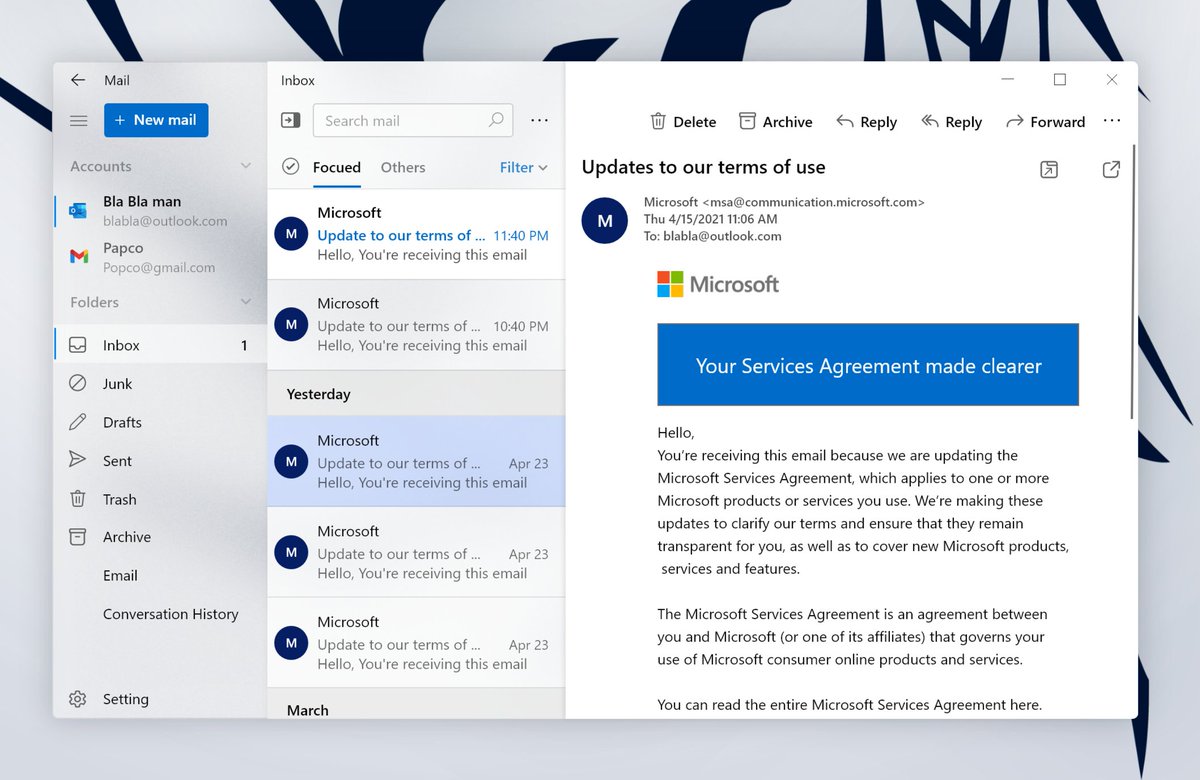
Task: Click the Inbox unread count 1
Action: pyautogui.click(x=244, y=345)
